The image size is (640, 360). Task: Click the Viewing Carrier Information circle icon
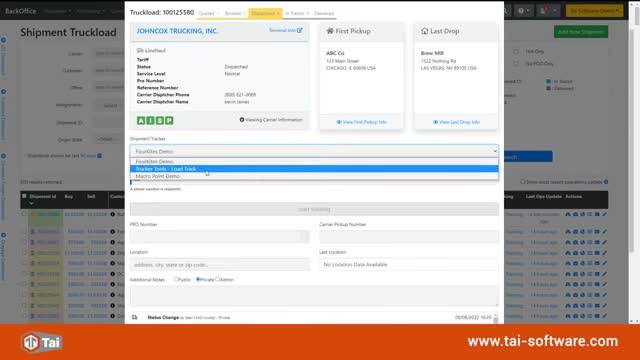(242, 120)
